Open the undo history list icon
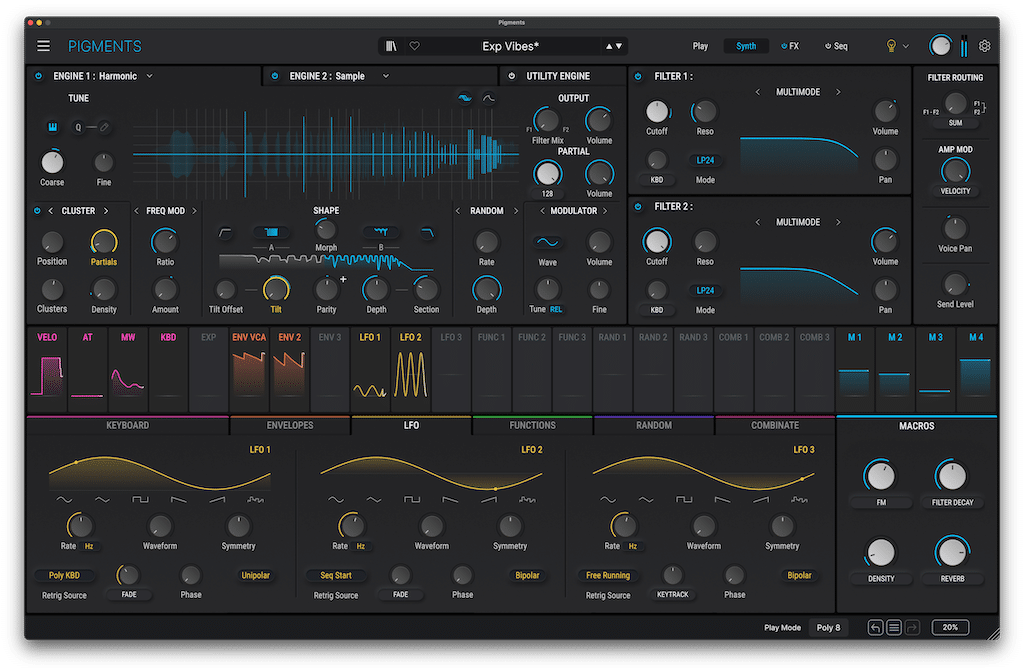This screenshot has height=672, width=1024. 894,628
